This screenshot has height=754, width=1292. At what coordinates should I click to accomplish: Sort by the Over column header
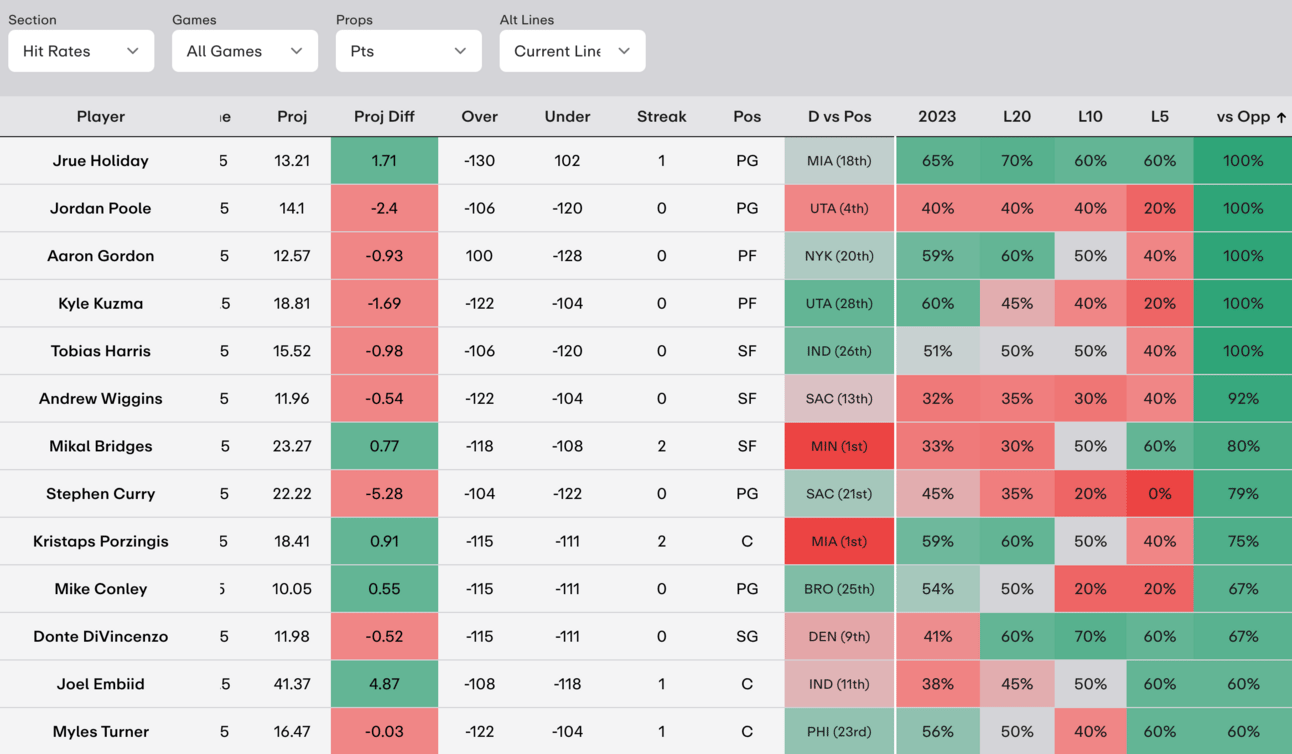tap(479, 116)
